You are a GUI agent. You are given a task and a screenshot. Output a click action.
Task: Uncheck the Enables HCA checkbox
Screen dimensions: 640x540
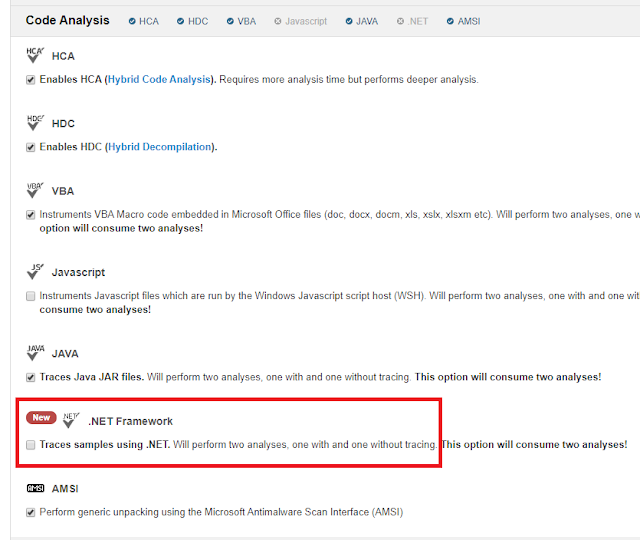click(x=31, y=80)
